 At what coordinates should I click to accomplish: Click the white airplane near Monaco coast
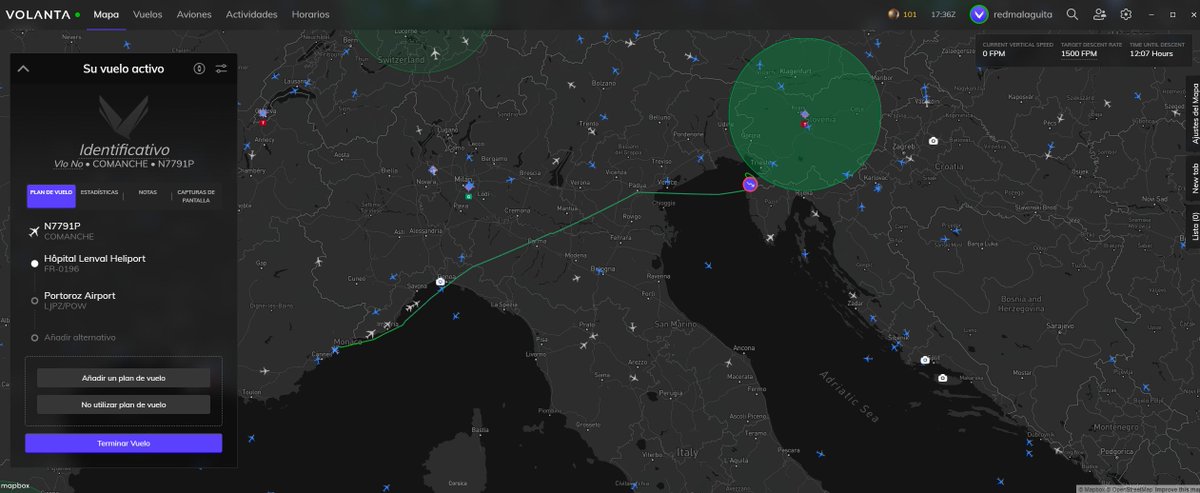pyautogui.click(x=371, y=334)
